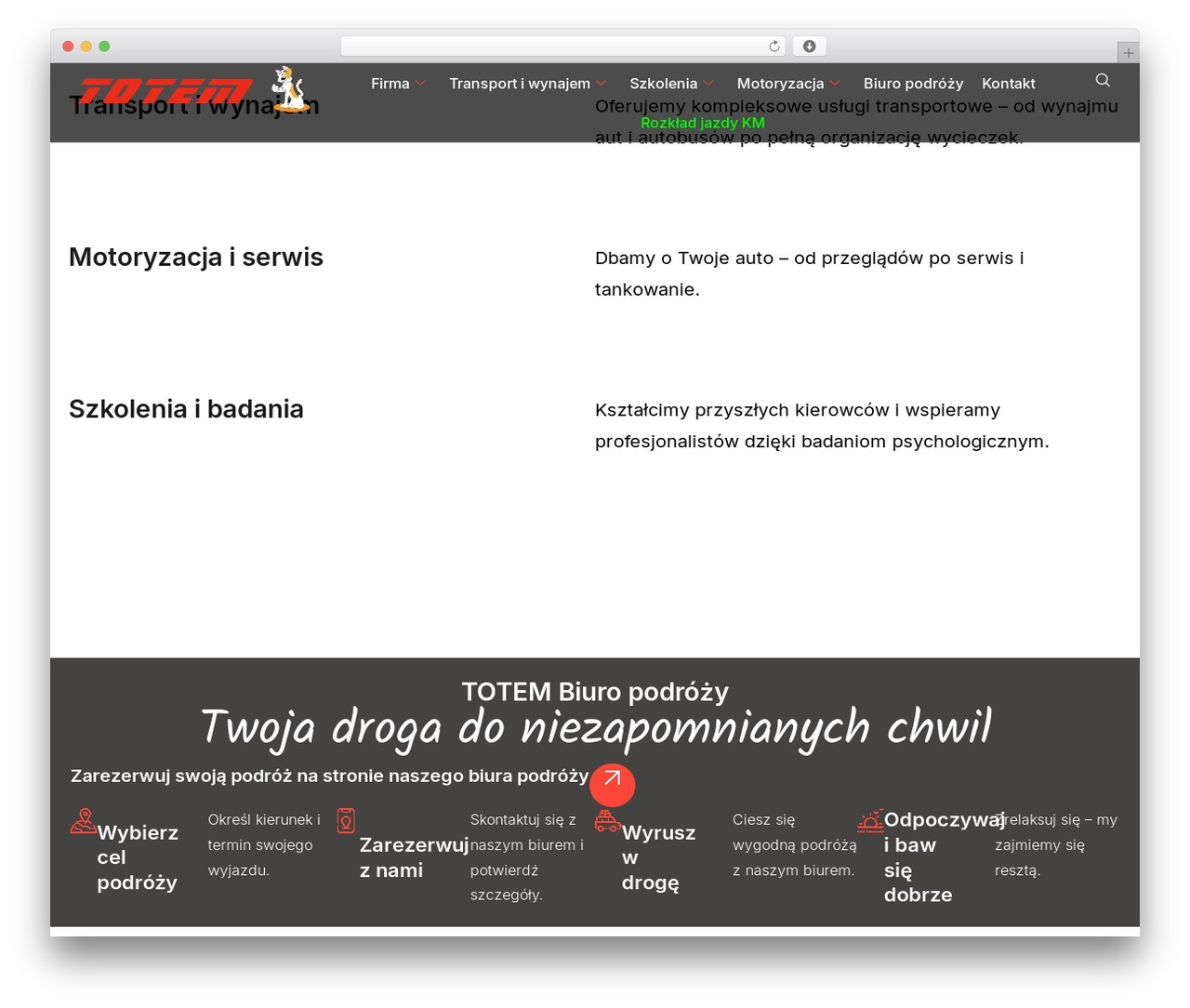The height and width of the screenshot is (1008, 1190).
Task: Click the sun icon beside Odpoczywaj i baw się
Action: coord(870,820)
